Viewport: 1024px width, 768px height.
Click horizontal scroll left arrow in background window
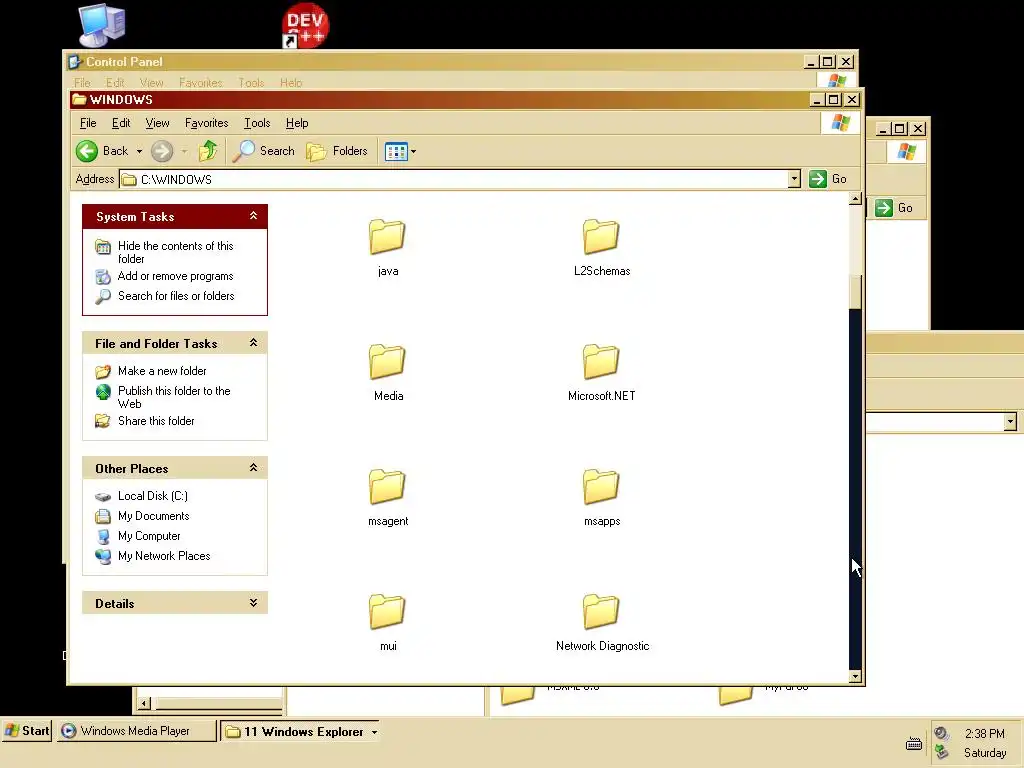point(144,703)
